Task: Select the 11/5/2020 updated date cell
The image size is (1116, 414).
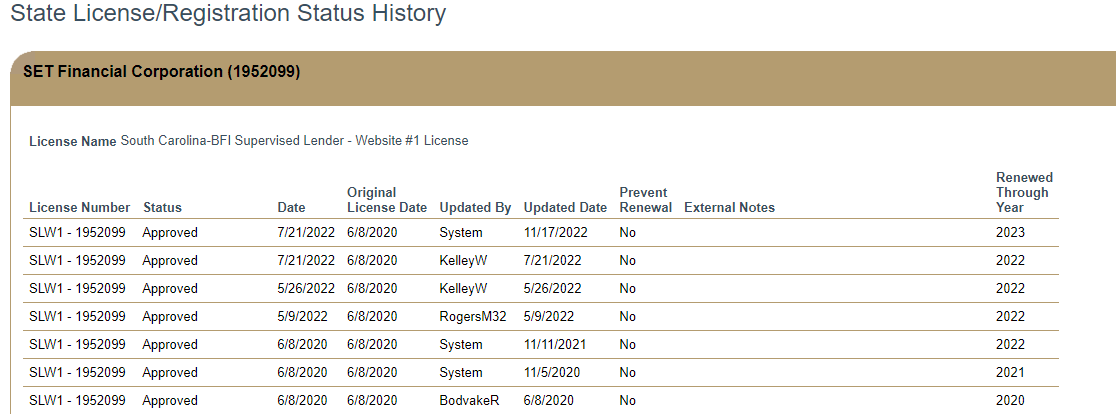Action: coord(552,373)
